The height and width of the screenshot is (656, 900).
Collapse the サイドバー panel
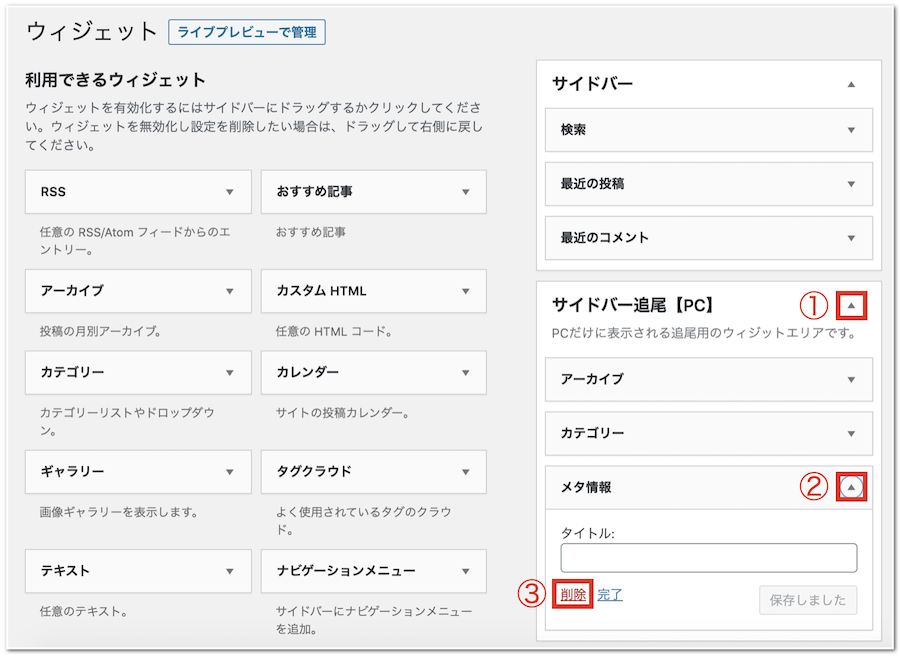[x=851, y=85]
